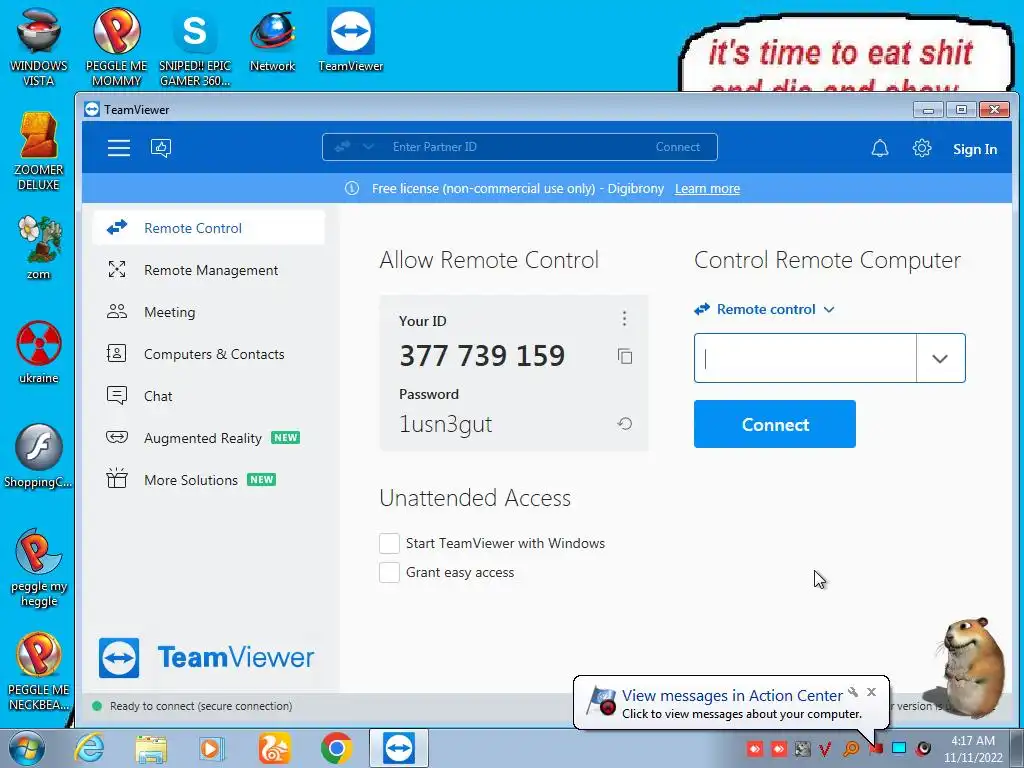Click the wrench icon in Action Center balloon

click(853, 692)
